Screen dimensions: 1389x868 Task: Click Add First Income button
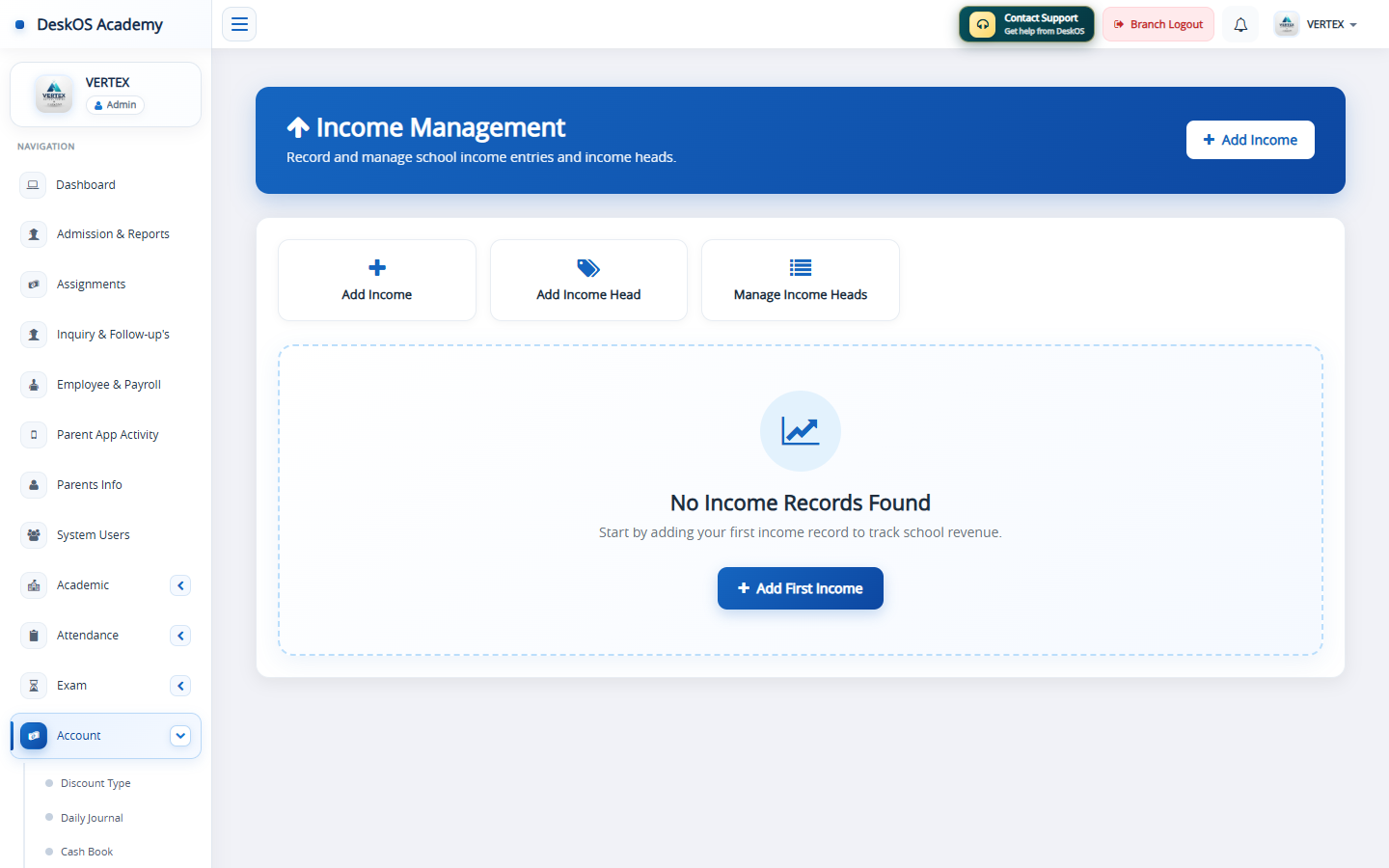[801, 588]
